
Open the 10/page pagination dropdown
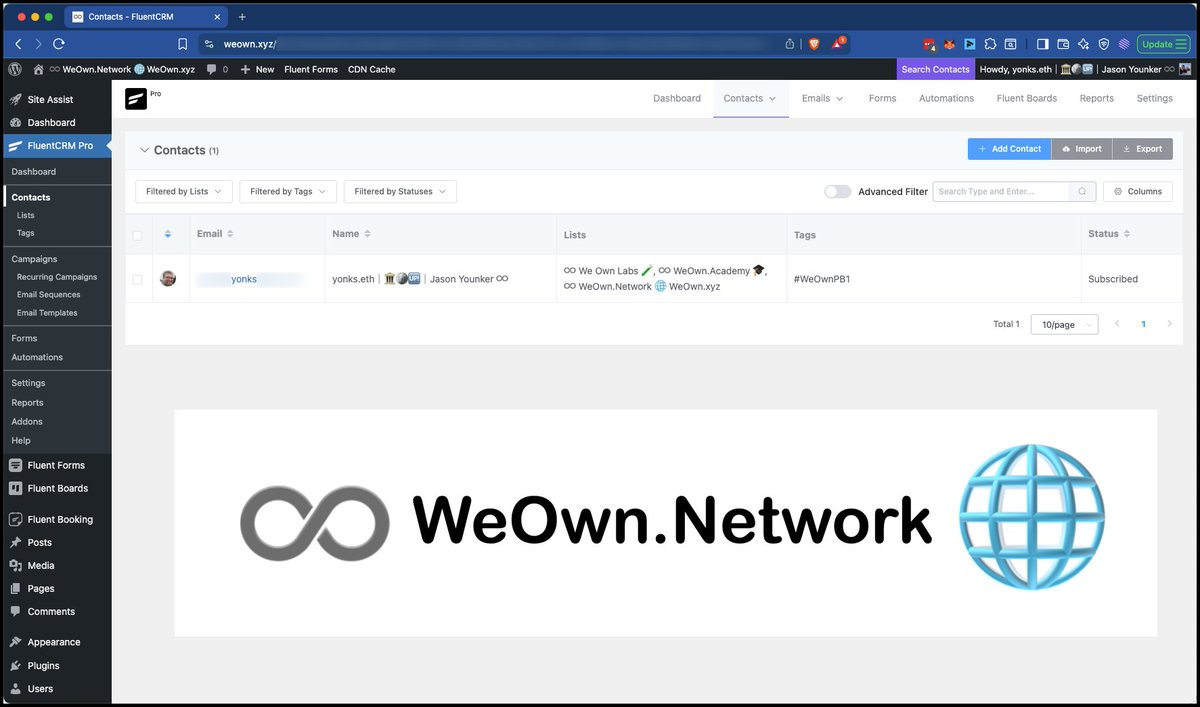pos(1063,324)
